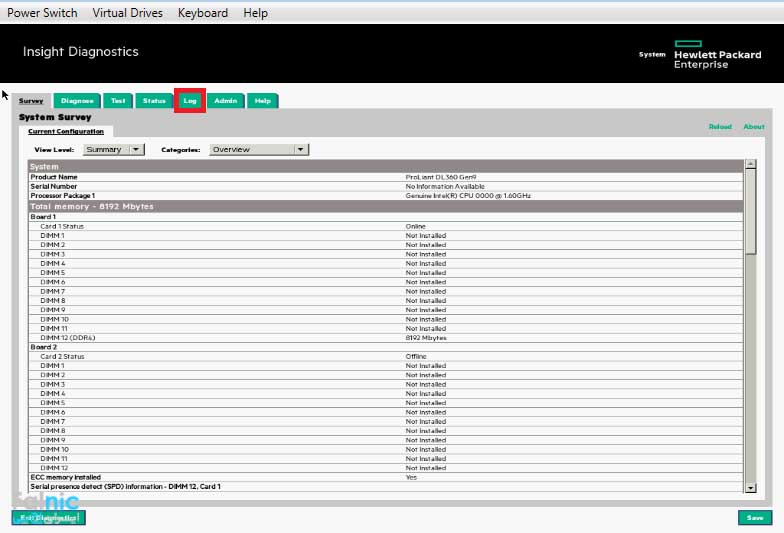
Task: Switch to the Diagnose tab
Action: (x=77, y=101)
